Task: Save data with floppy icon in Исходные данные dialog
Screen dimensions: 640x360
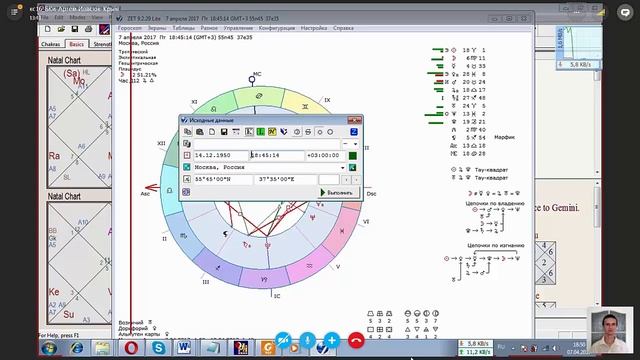Action: [x=224, y=132]
